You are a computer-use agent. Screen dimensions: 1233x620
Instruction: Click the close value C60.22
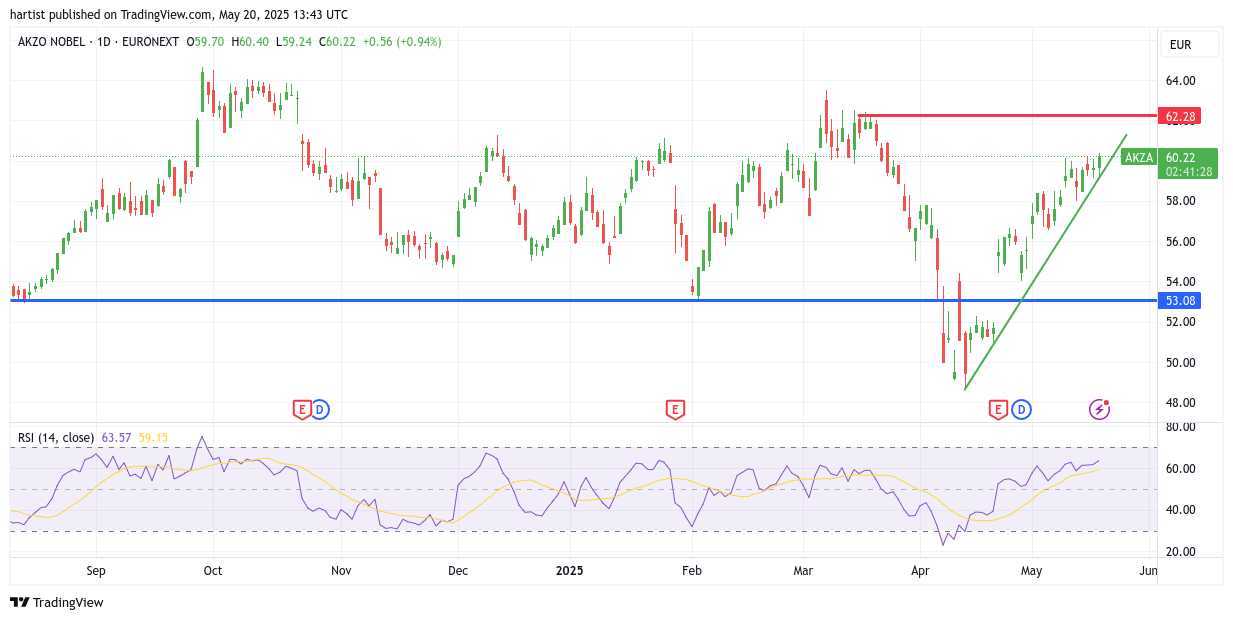(x=337, y=42)
